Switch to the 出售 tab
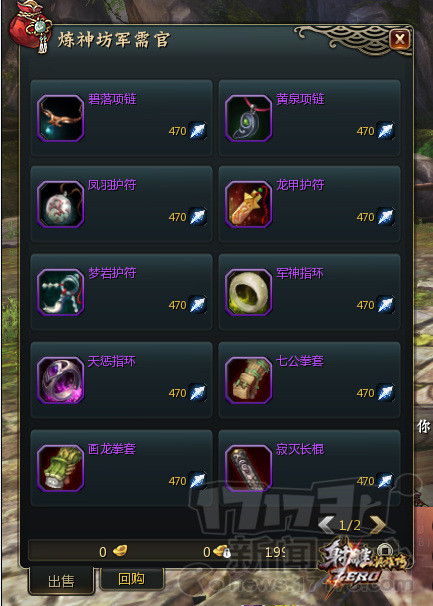Screen dimensions: 433x606 (x=61, y=581)
